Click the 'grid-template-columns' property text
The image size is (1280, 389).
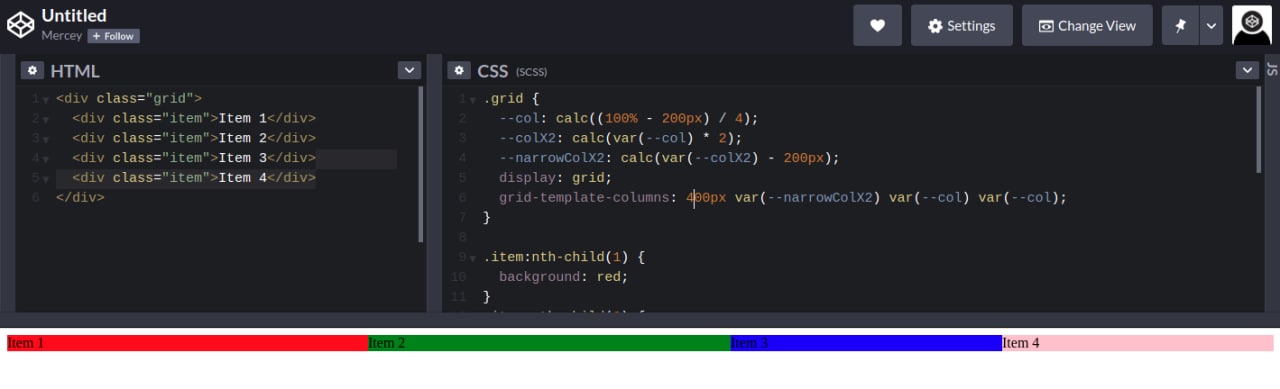point(584,198)
